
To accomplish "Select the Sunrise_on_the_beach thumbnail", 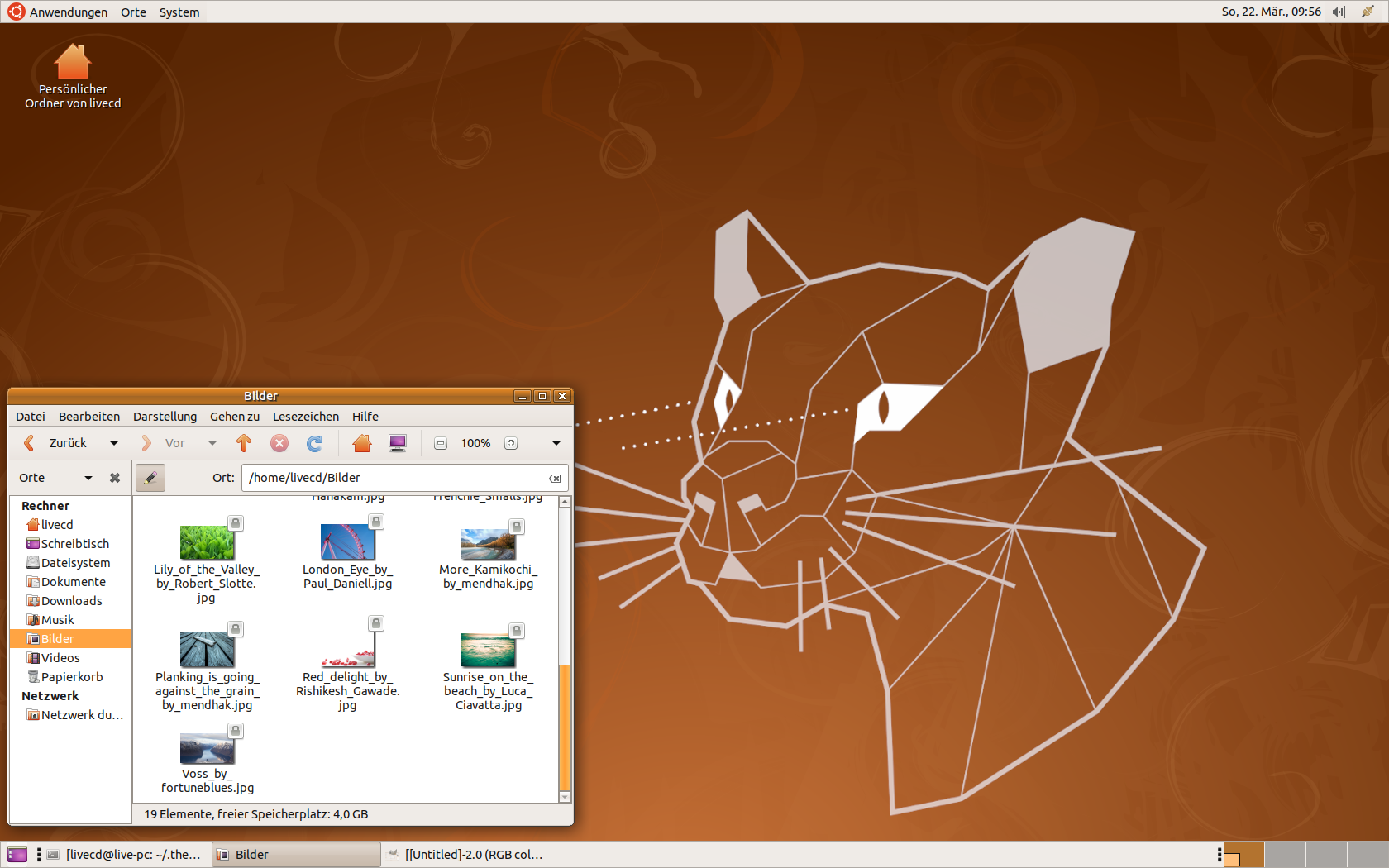I will (489, 651).
